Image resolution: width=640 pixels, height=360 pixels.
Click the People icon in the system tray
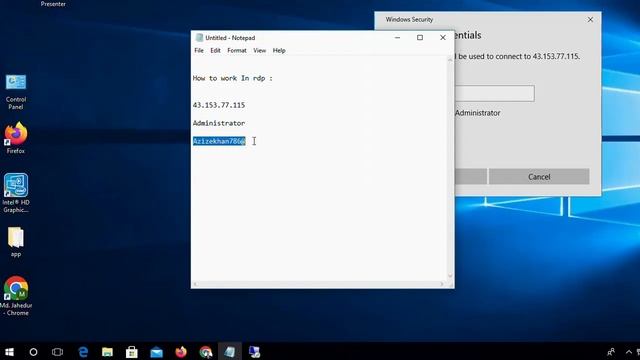(611, 352)
